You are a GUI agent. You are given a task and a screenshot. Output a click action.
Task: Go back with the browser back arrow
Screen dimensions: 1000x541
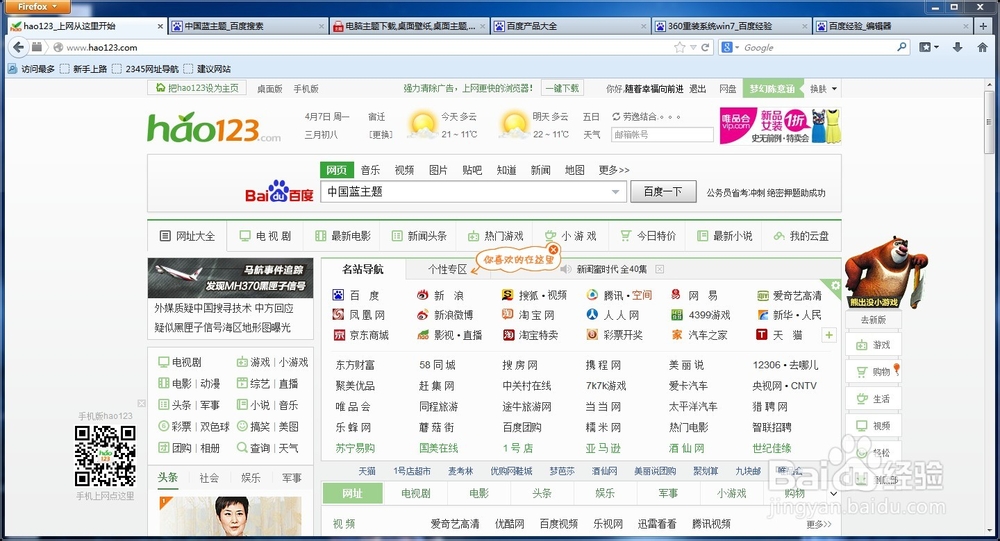pyautogui.click(x=18, y=47)
